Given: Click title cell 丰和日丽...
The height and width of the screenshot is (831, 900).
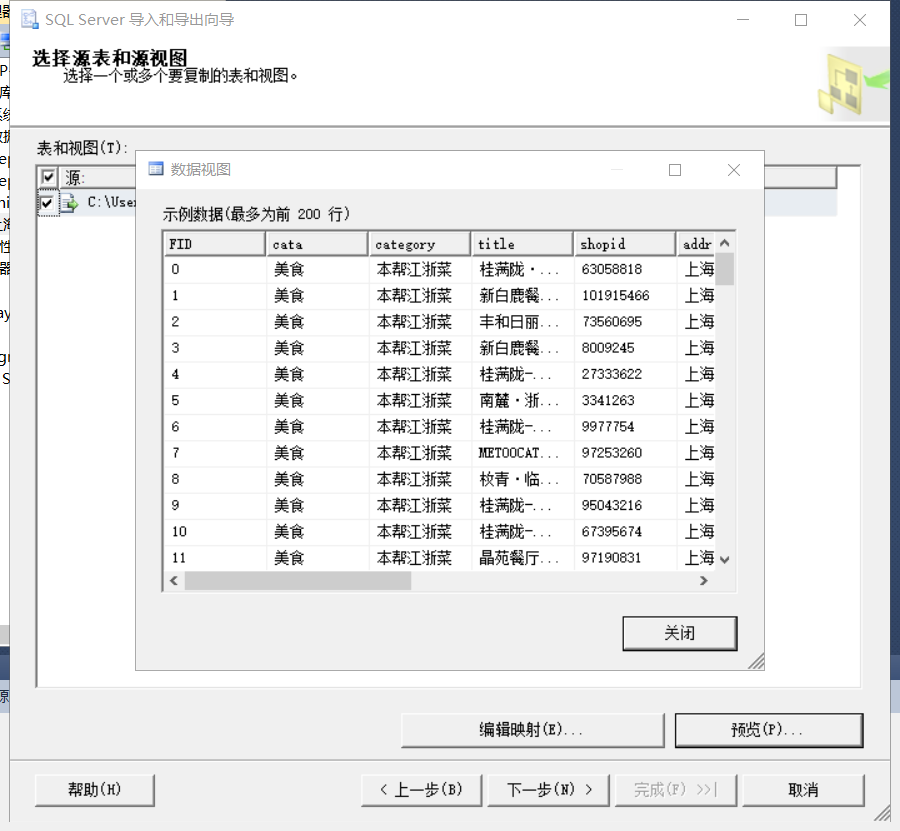Looking at the screenshot, I should pos(522,322).
